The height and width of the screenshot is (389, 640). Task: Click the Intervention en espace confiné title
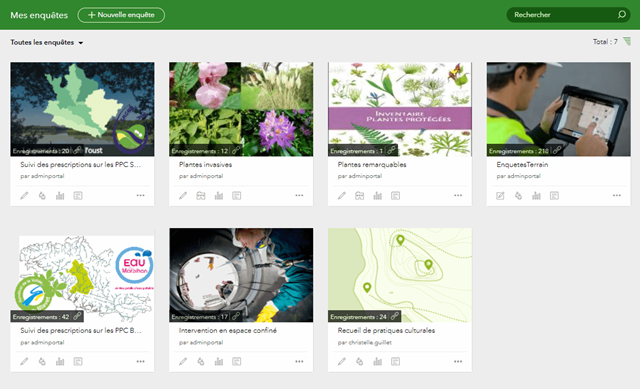(228, 330)
